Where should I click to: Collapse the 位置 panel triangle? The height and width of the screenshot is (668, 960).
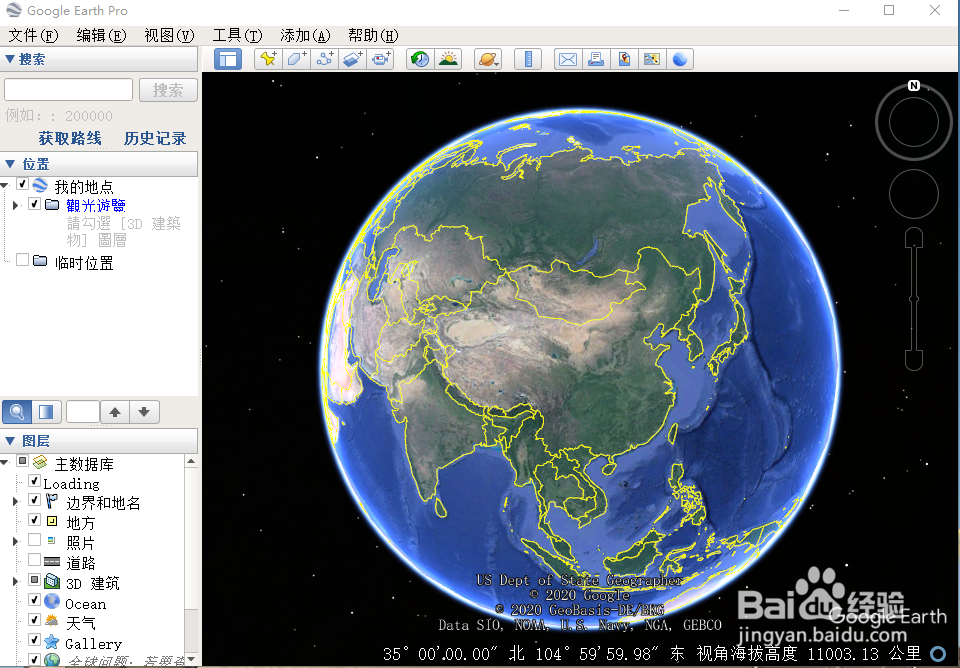point(10,163)
